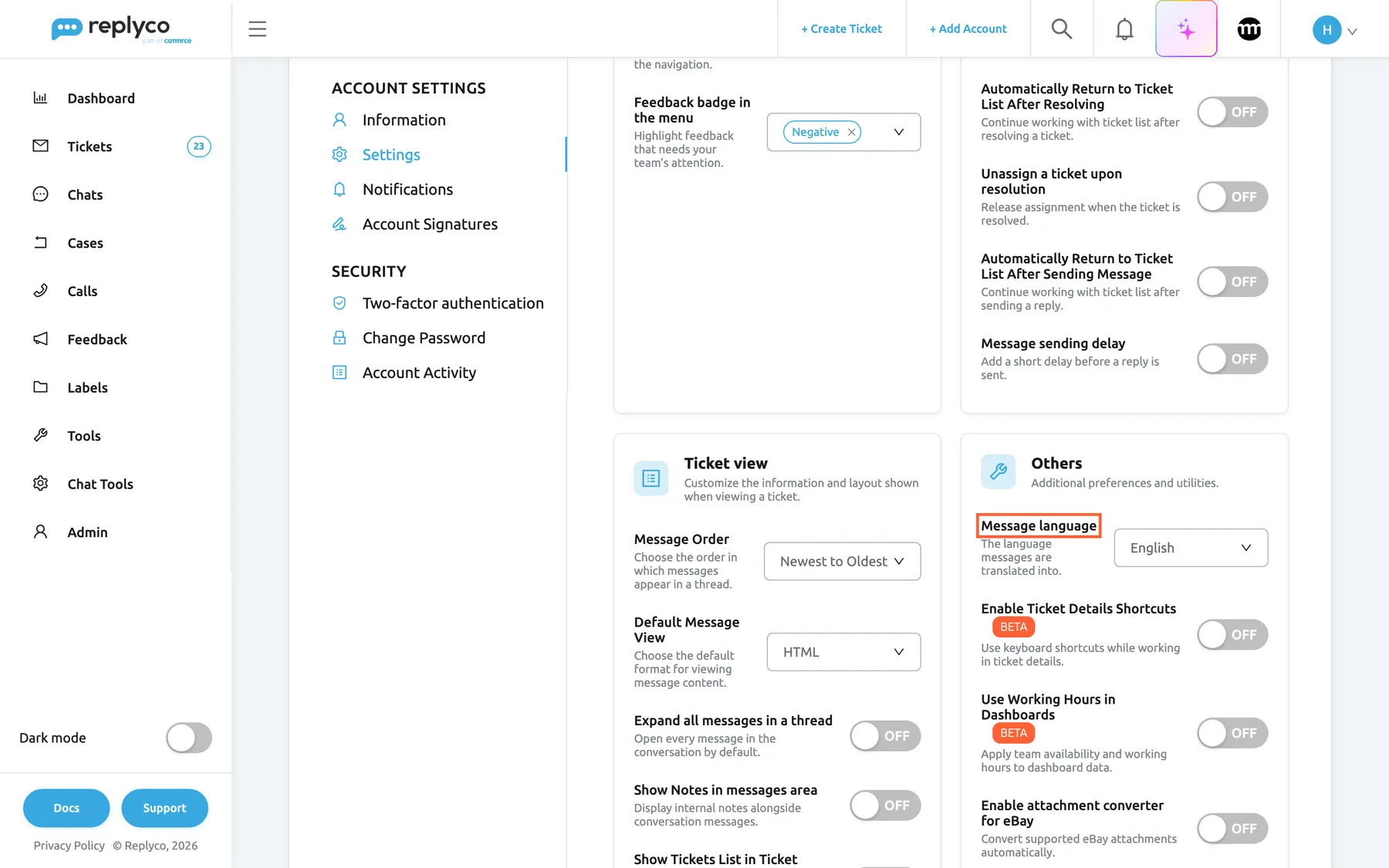This screenshot has height=868, width=1389.
Task: Click the Add Account button
Action: coord(968,29)
